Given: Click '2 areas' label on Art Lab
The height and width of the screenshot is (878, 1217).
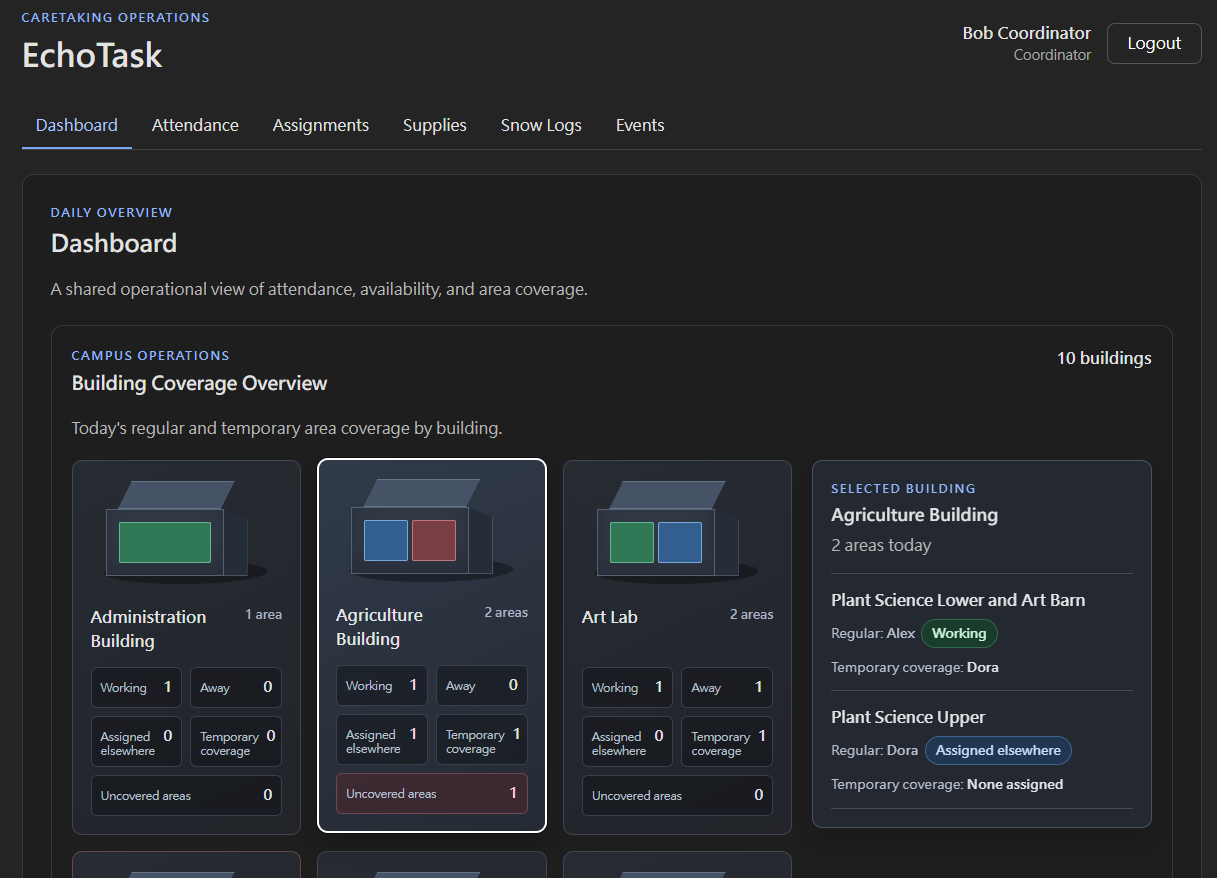Looking at the screenshot, I should (751, 614).
